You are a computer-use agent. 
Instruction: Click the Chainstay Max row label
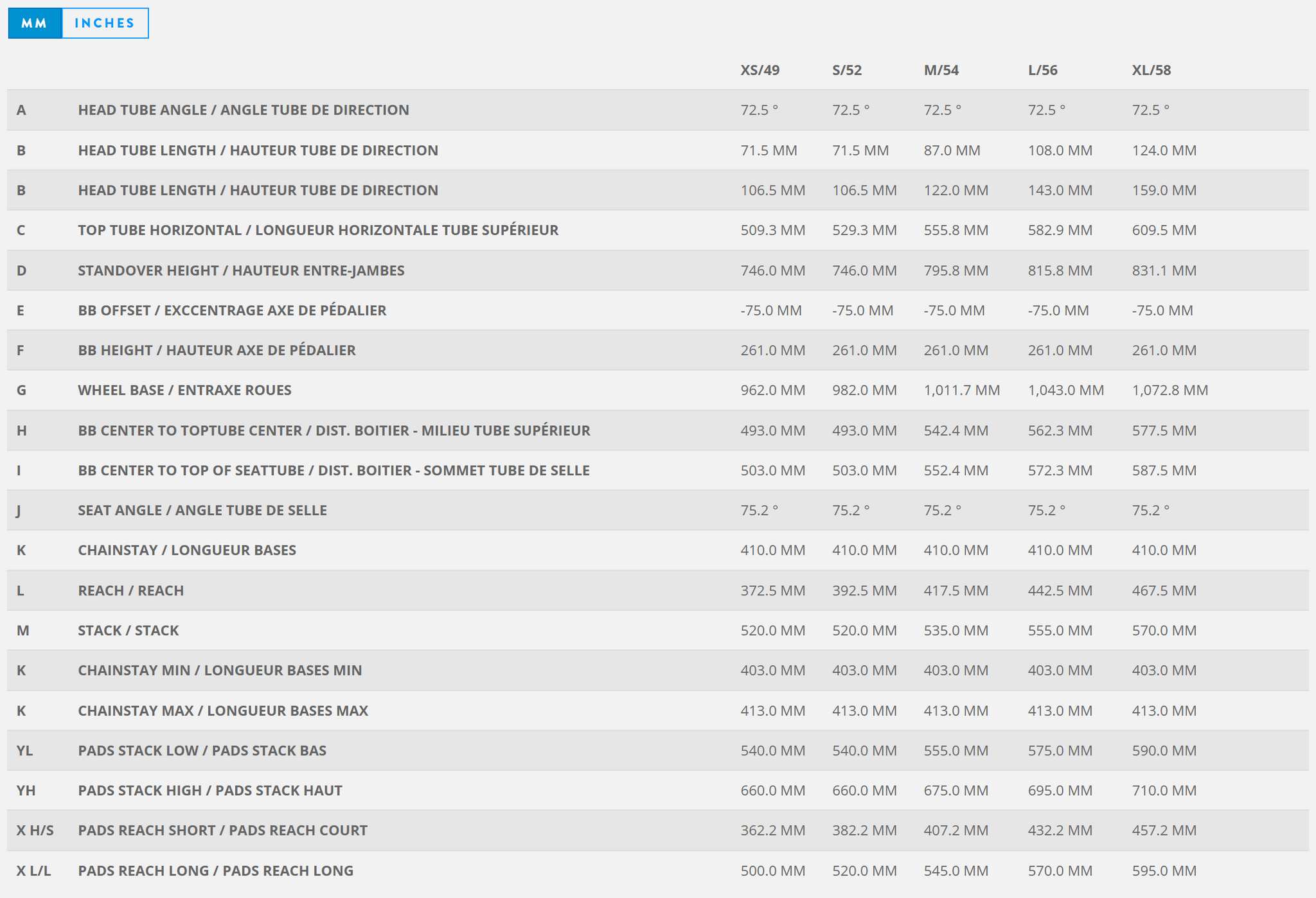coord(223,710)
